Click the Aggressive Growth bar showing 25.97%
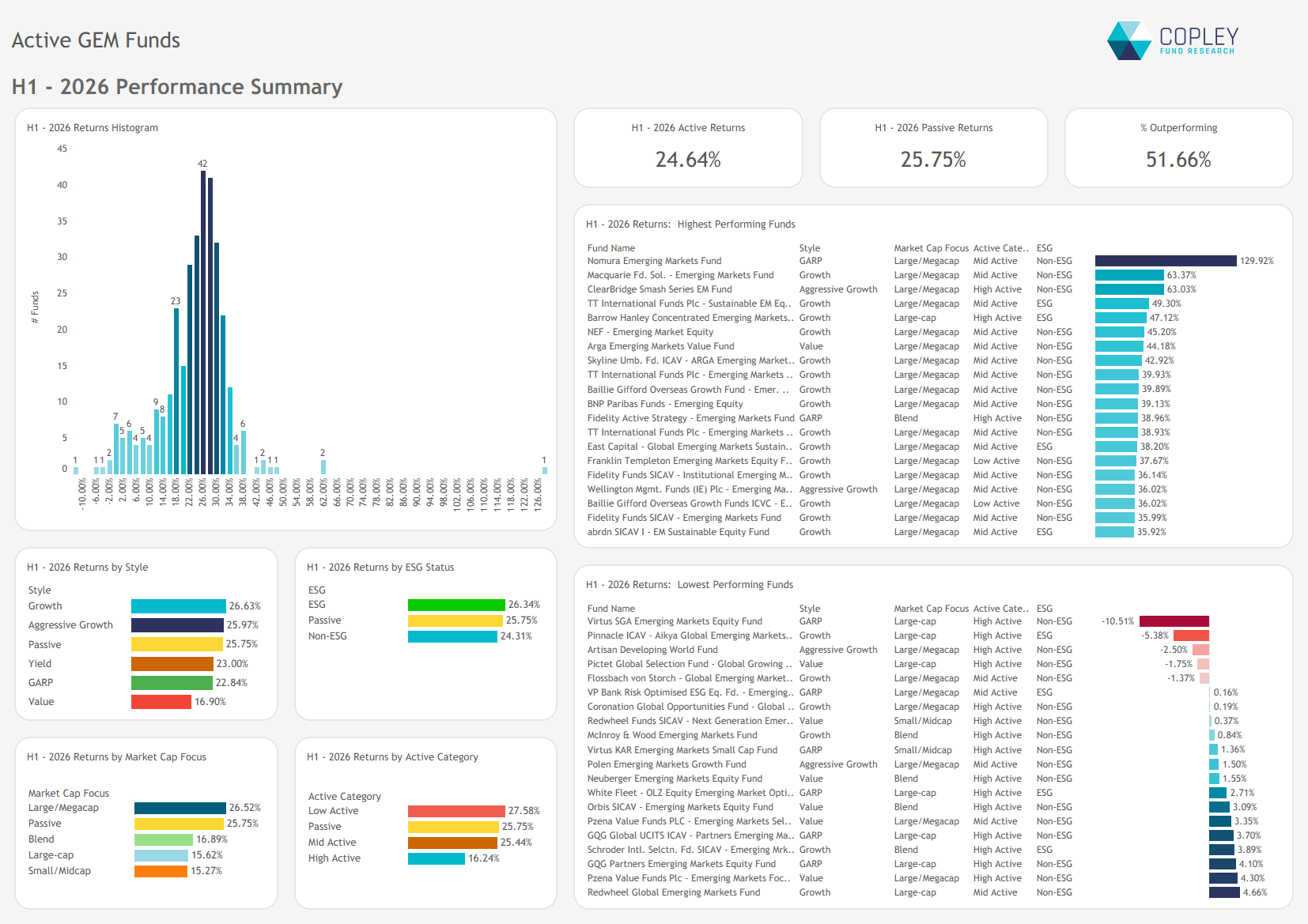The image size is (1308, 924). (x=177, y=625)
